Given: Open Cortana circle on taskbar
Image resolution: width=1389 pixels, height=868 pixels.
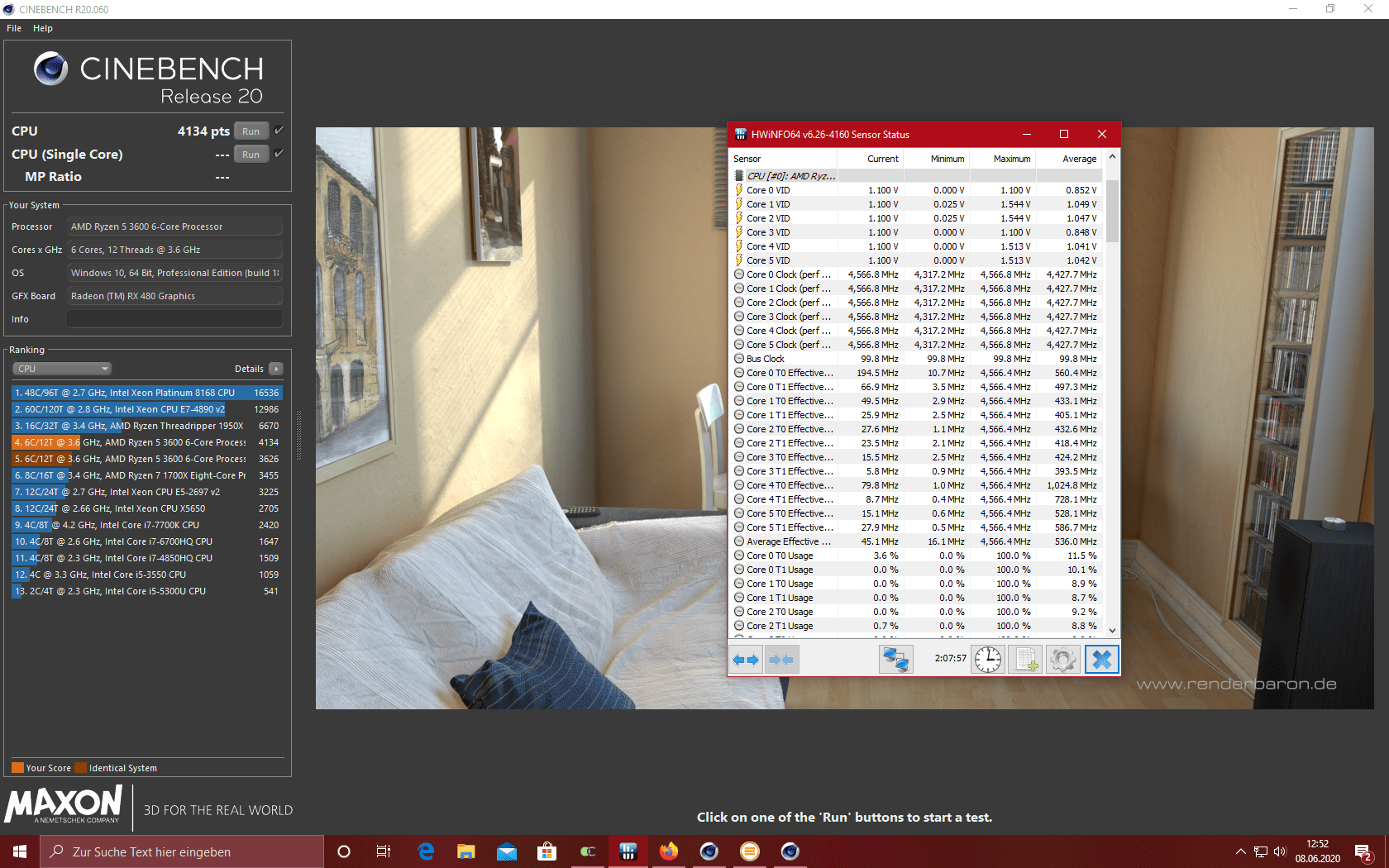Looking at the screenshot, I should point(344,851).
